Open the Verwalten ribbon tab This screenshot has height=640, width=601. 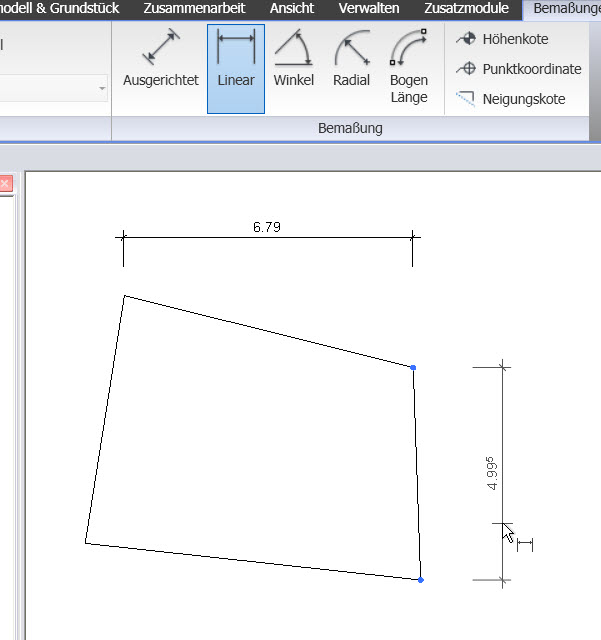(369, 8)
